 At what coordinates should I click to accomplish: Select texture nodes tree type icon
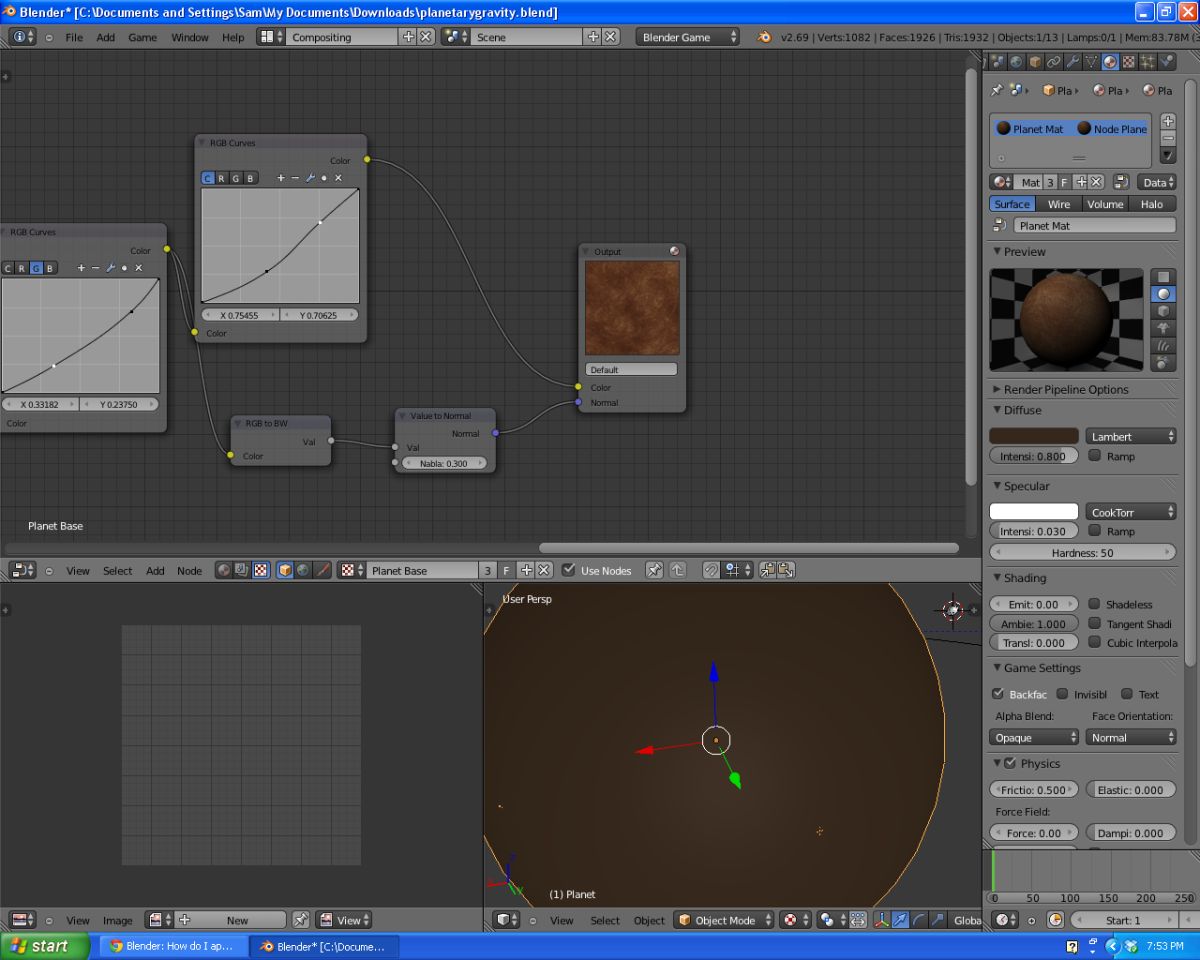pos(261,570)
